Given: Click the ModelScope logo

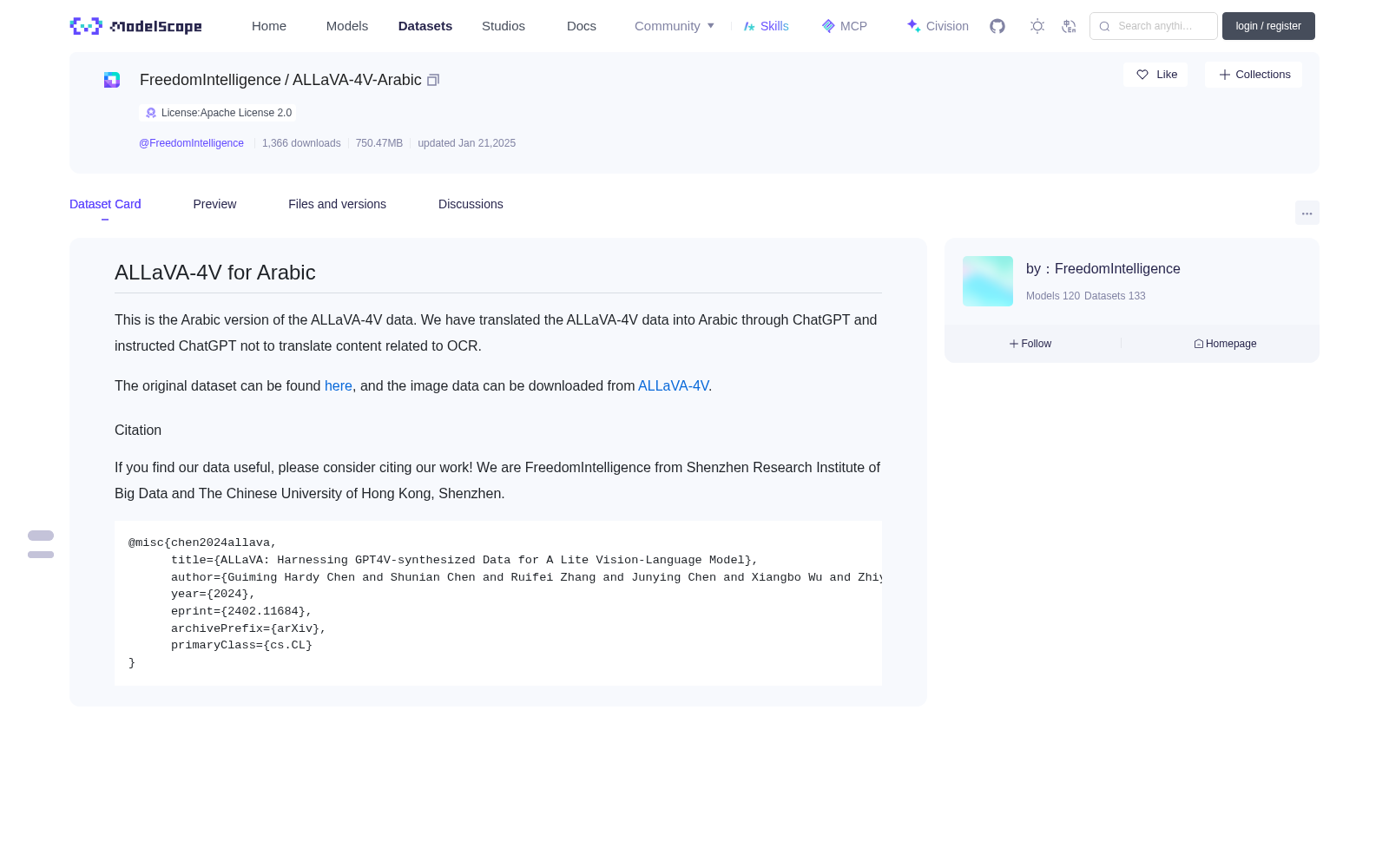Looking at the screenshot, I should pos(135,26).
